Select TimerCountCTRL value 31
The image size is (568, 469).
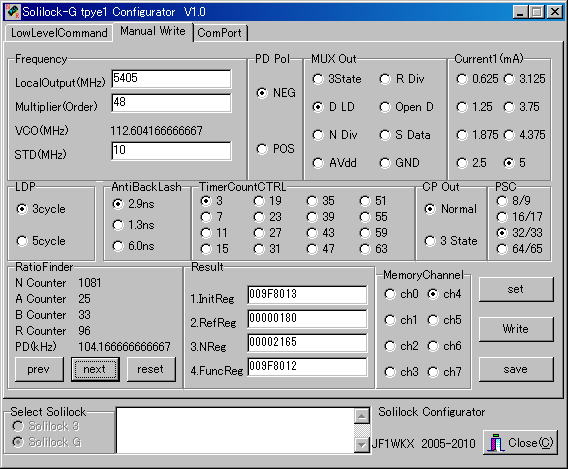tap(267, 249)
